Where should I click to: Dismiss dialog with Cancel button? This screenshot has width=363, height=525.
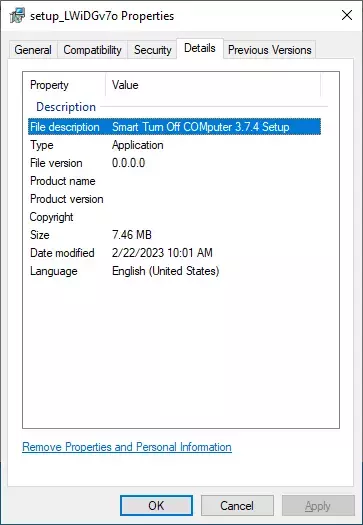(237, 506)
